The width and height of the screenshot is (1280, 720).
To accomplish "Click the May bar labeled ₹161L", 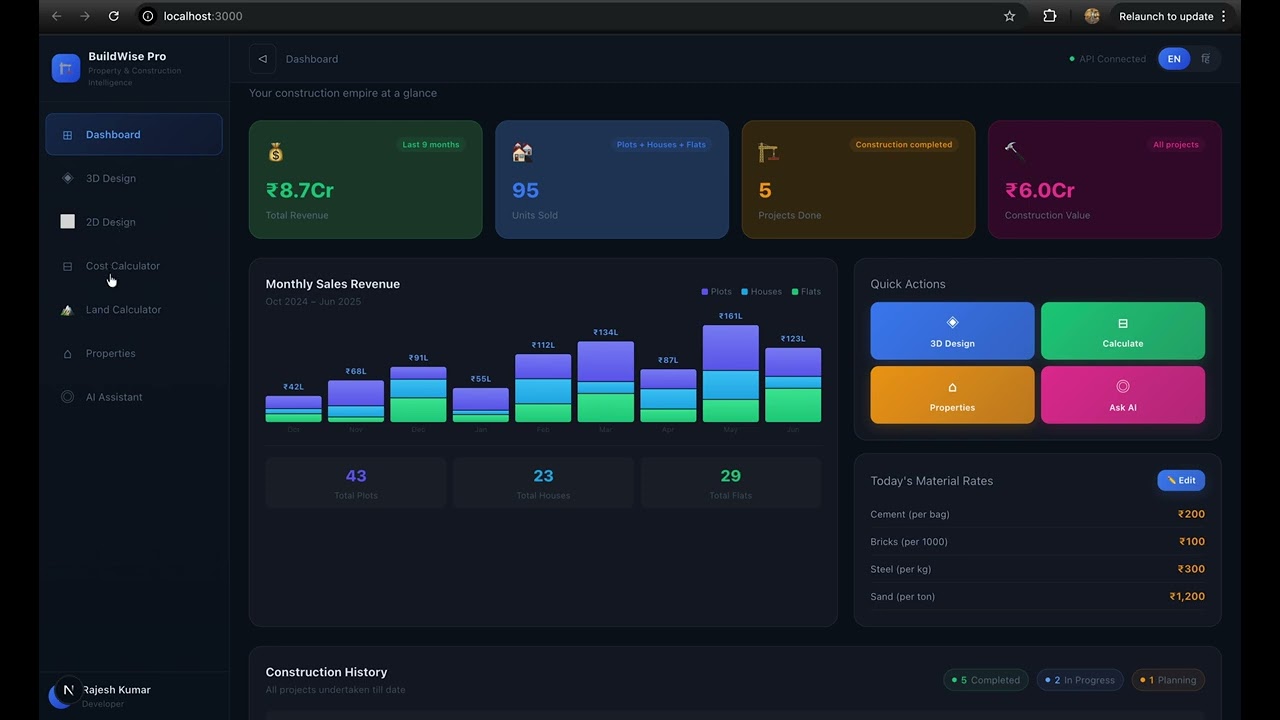I will coord(730,374).
